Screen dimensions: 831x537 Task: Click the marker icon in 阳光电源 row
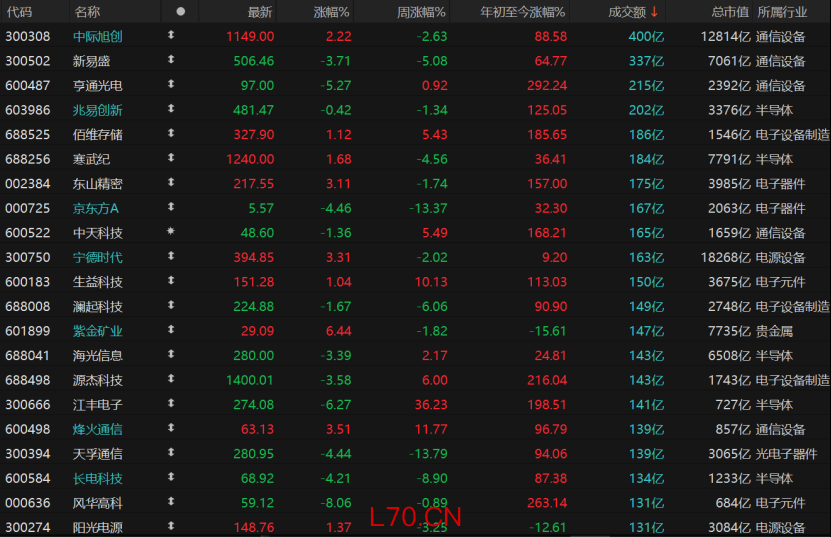pos(171,526)
